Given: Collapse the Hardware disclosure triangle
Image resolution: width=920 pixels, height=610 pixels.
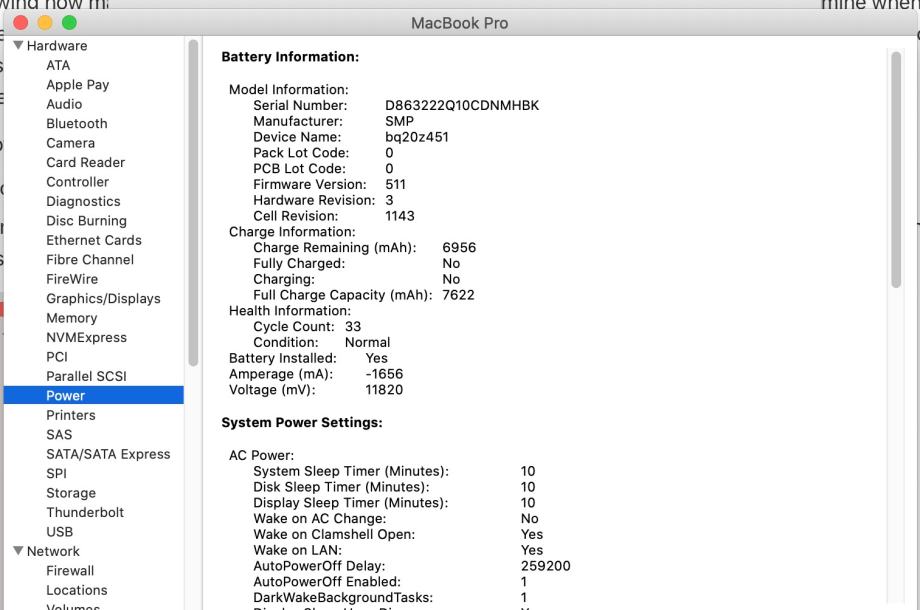Looking at the screenshot, I should coord(18,45).
